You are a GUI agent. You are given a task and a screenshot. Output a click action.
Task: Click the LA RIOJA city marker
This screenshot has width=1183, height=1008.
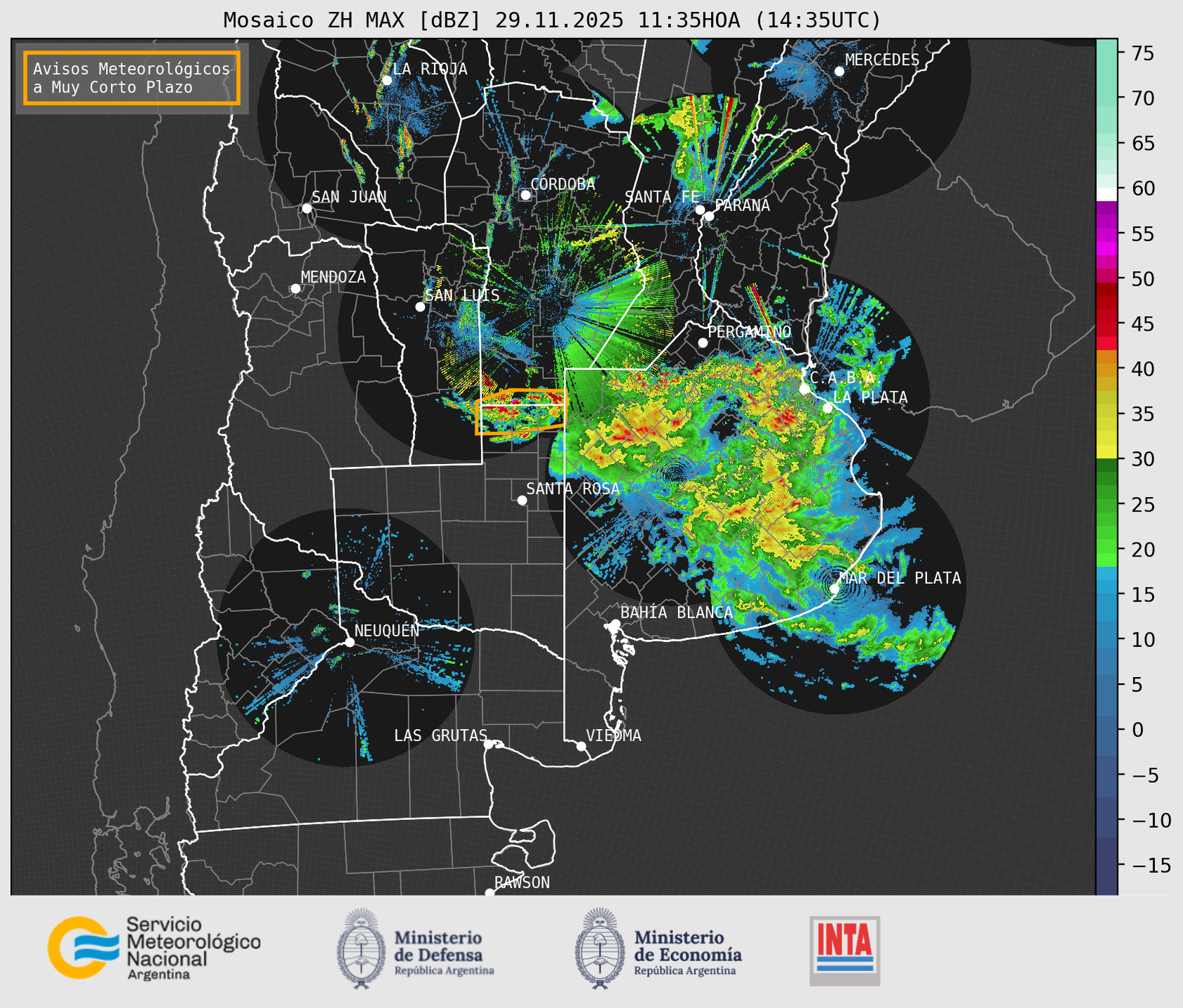pyautogui.click(x=386, y=80)
